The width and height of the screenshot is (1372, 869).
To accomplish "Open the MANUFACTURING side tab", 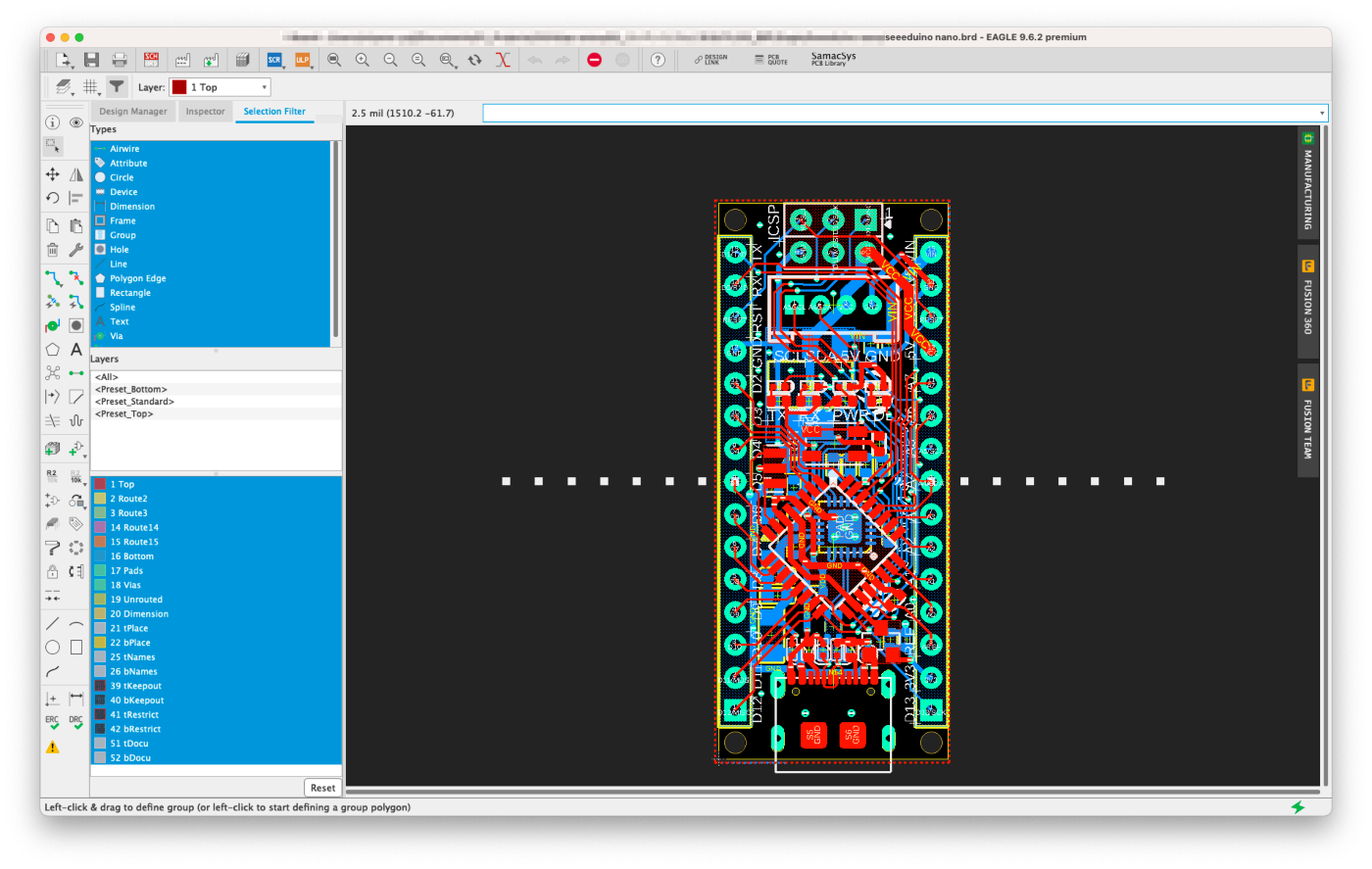I will pos(1307,182).
